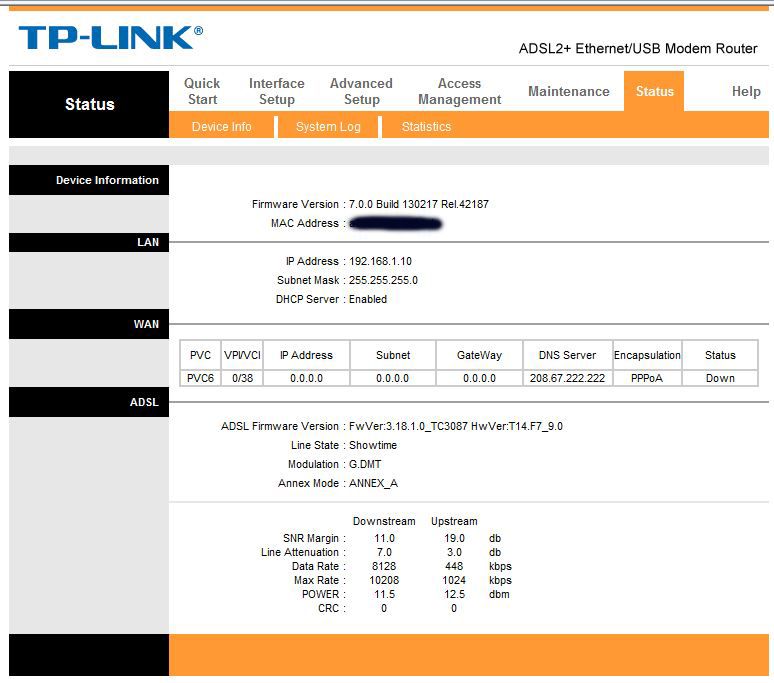
Task: Click the upstream data rate 448
Action: (454, 566)
